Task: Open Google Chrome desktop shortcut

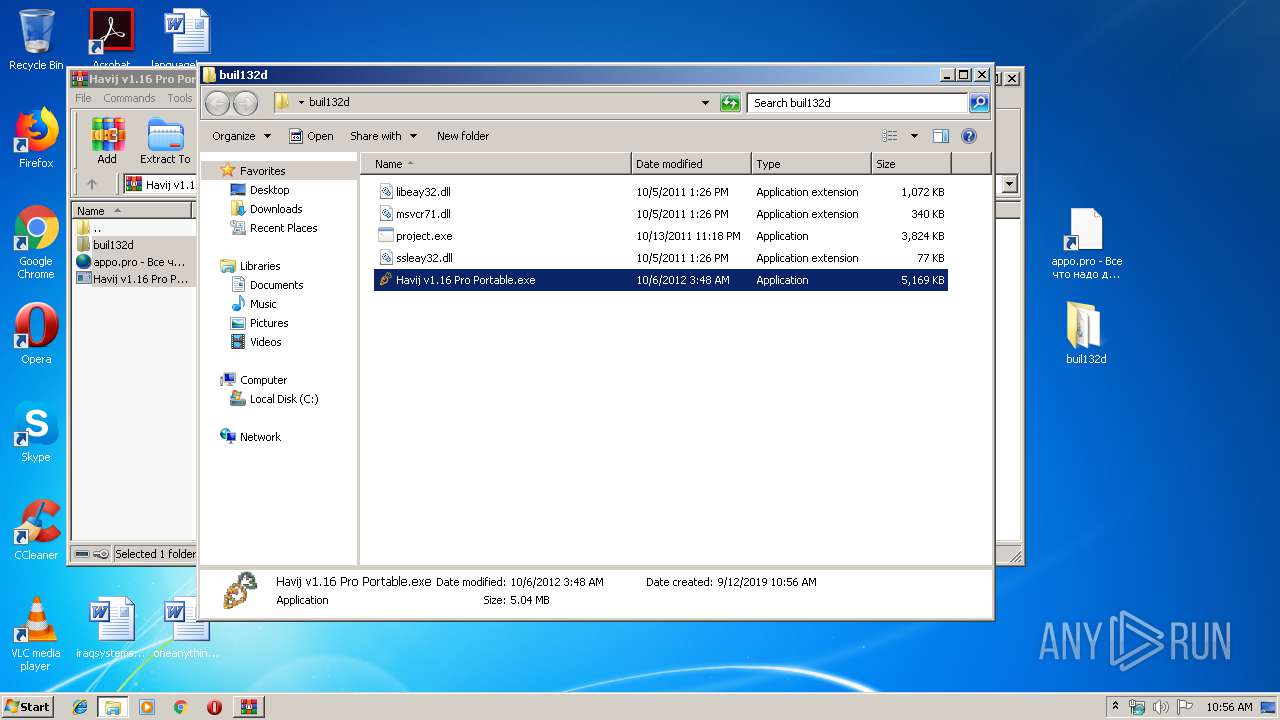Action: [x=36, y=243]
